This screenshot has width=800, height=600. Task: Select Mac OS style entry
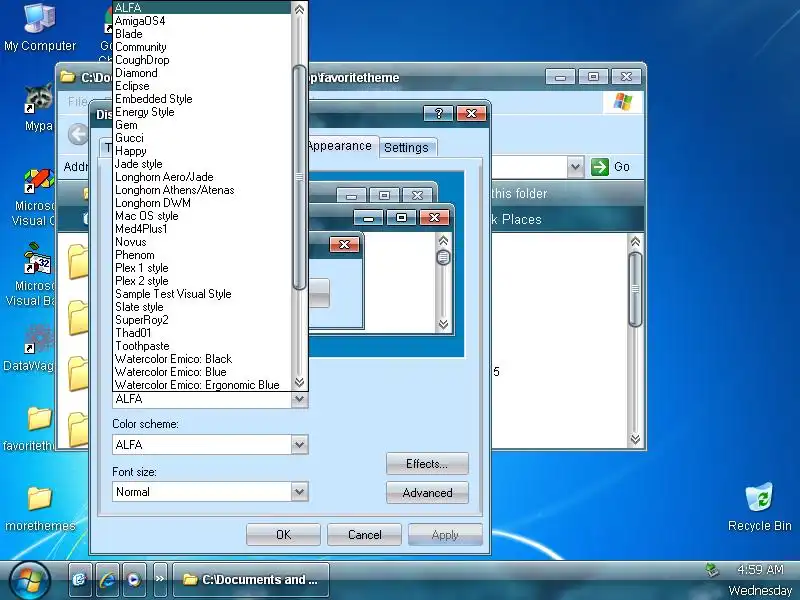pos(202,216)
